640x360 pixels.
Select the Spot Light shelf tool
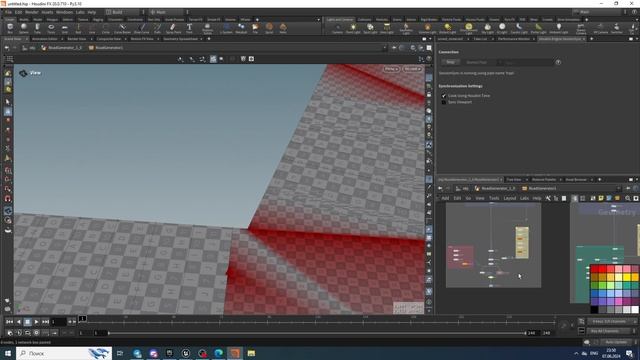point(370,28)
